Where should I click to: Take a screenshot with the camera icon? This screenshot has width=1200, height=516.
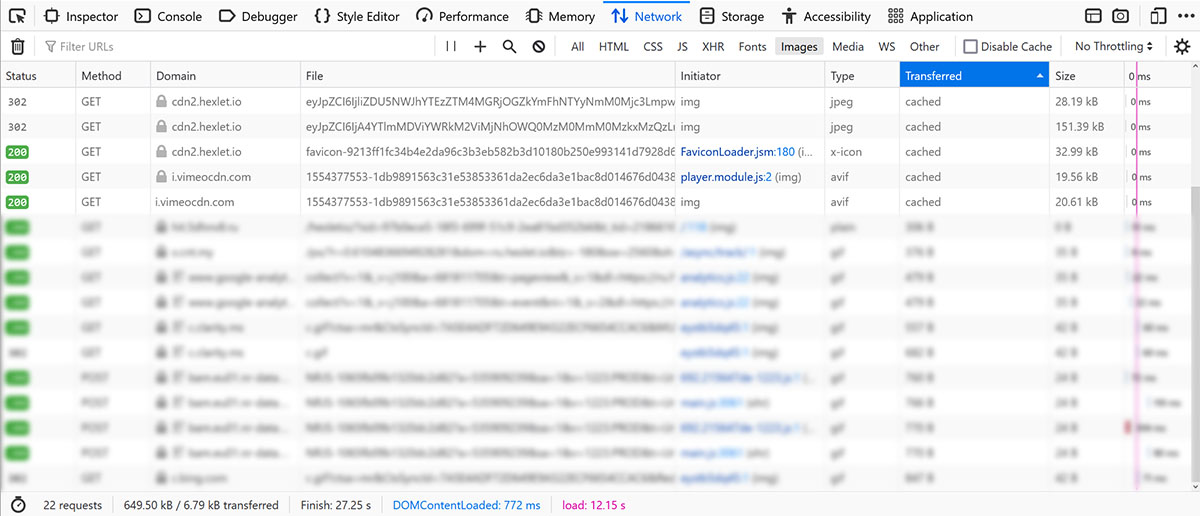pyautogui.click(x=1122, y=16)
